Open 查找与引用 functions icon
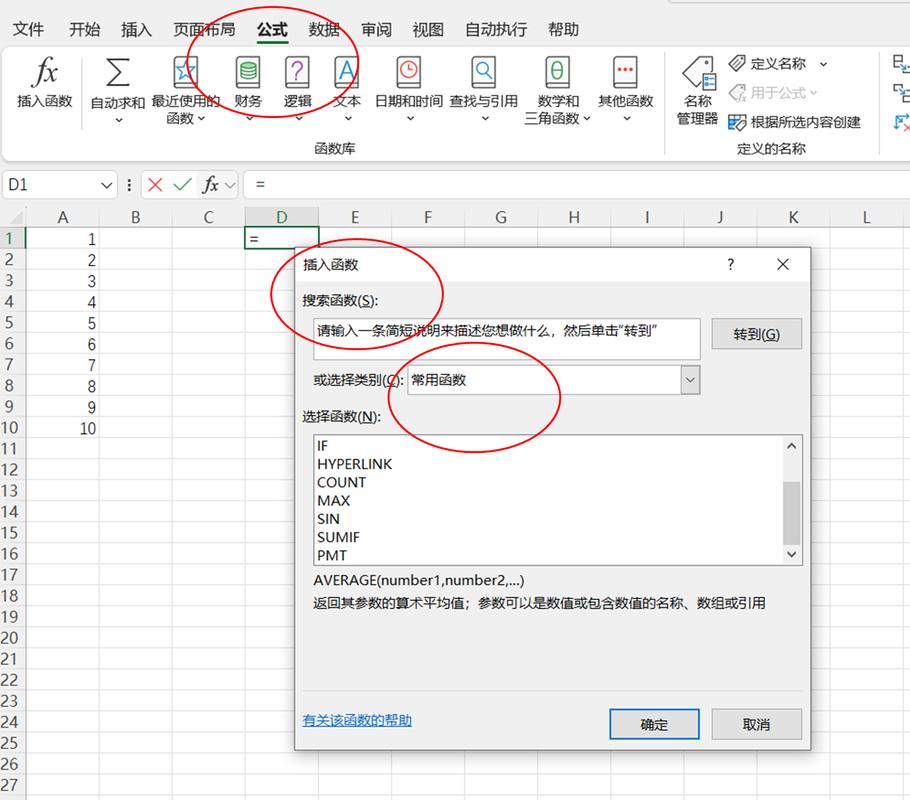 click(483, 73)
